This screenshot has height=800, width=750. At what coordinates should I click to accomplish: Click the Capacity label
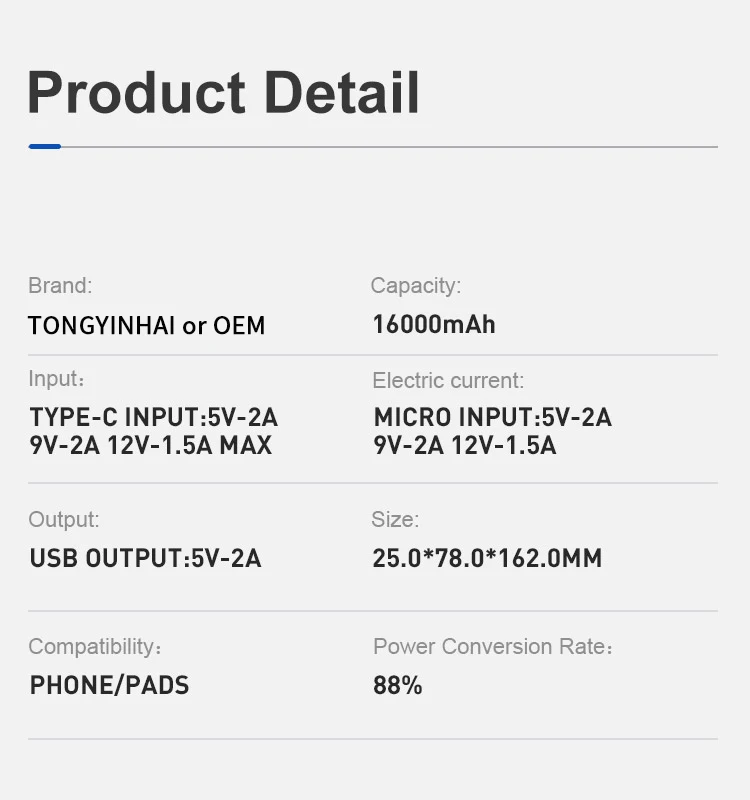(416, 286)
